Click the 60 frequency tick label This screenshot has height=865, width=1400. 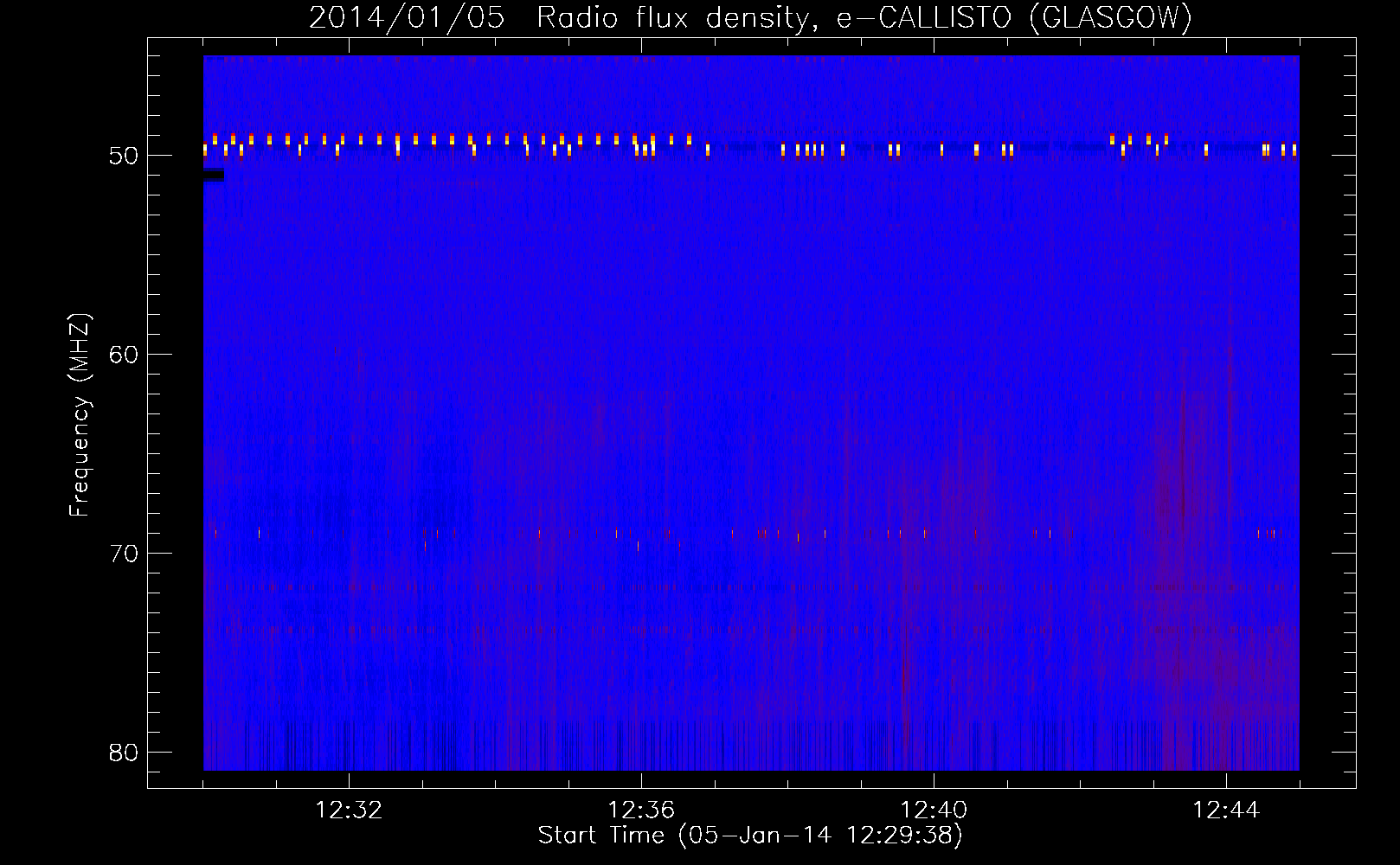(124, 355)
